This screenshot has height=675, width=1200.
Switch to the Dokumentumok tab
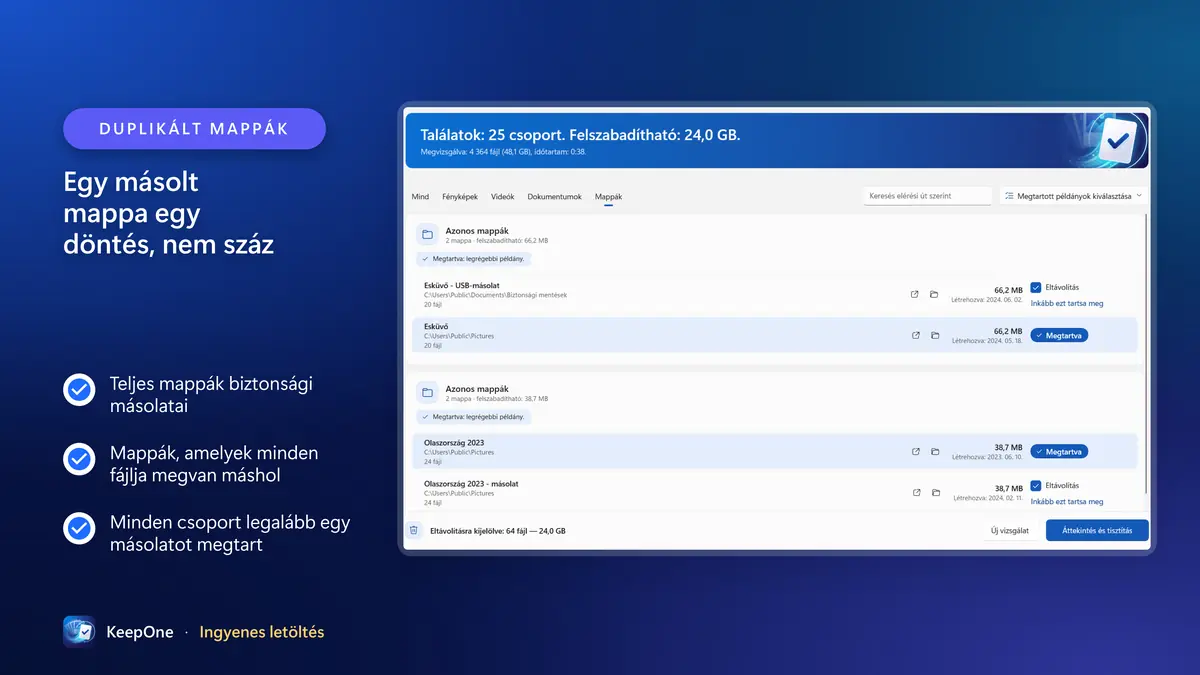pos(555,197)
